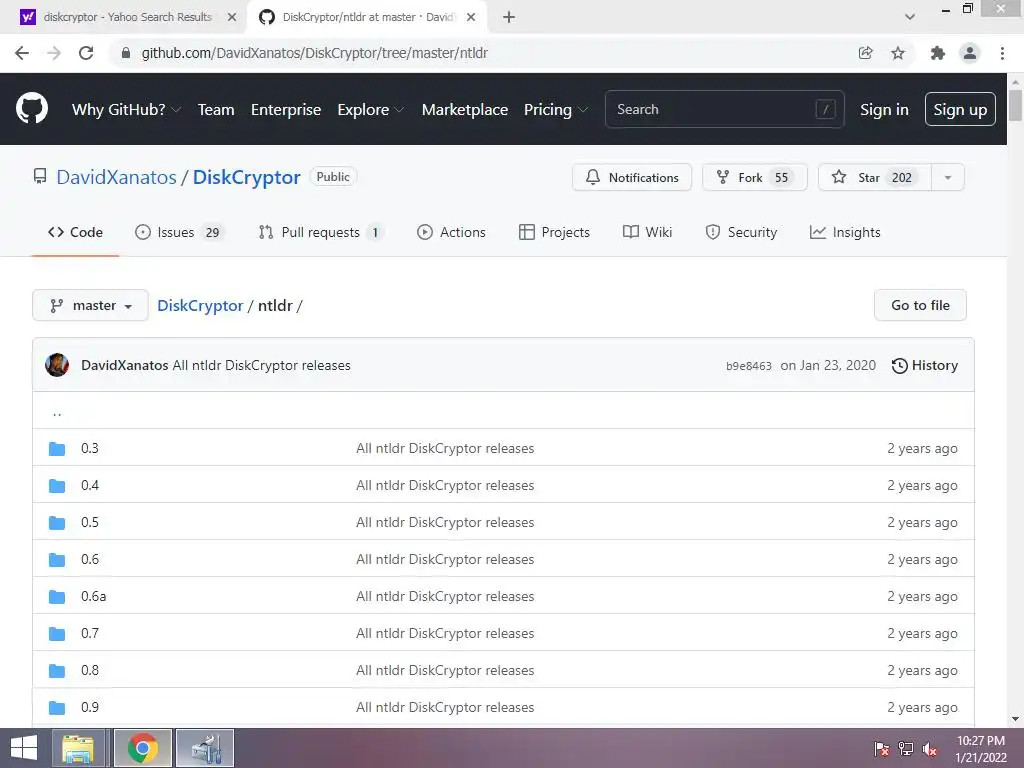Open the Chrome tab search chevron
1024x768 pixels.
(x=910, y=17)
